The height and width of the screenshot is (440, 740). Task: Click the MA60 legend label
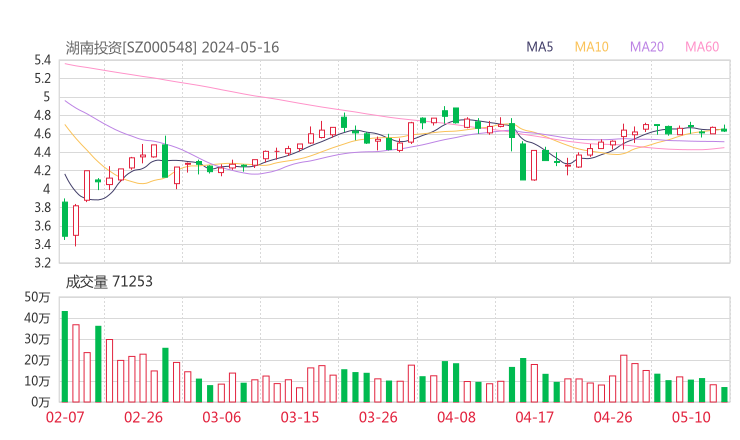[702, 47]
